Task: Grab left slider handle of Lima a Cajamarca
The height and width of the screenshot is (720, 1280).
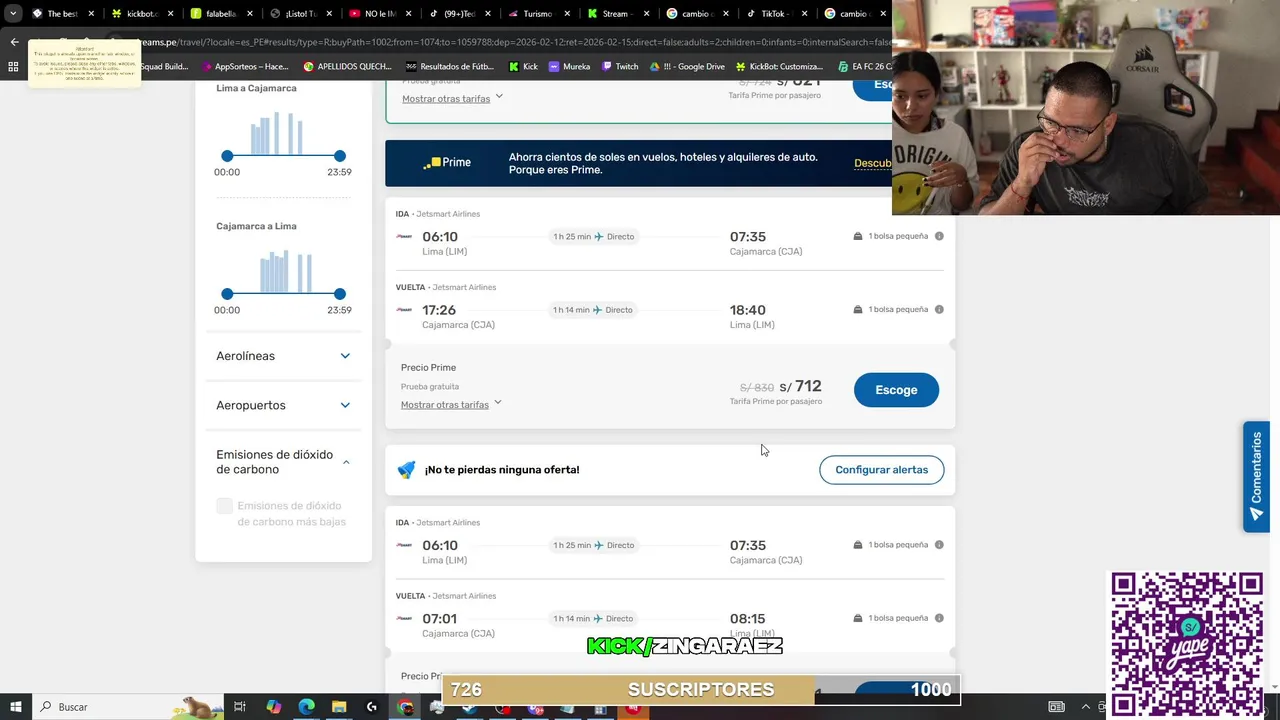Action: pos(227,156)
